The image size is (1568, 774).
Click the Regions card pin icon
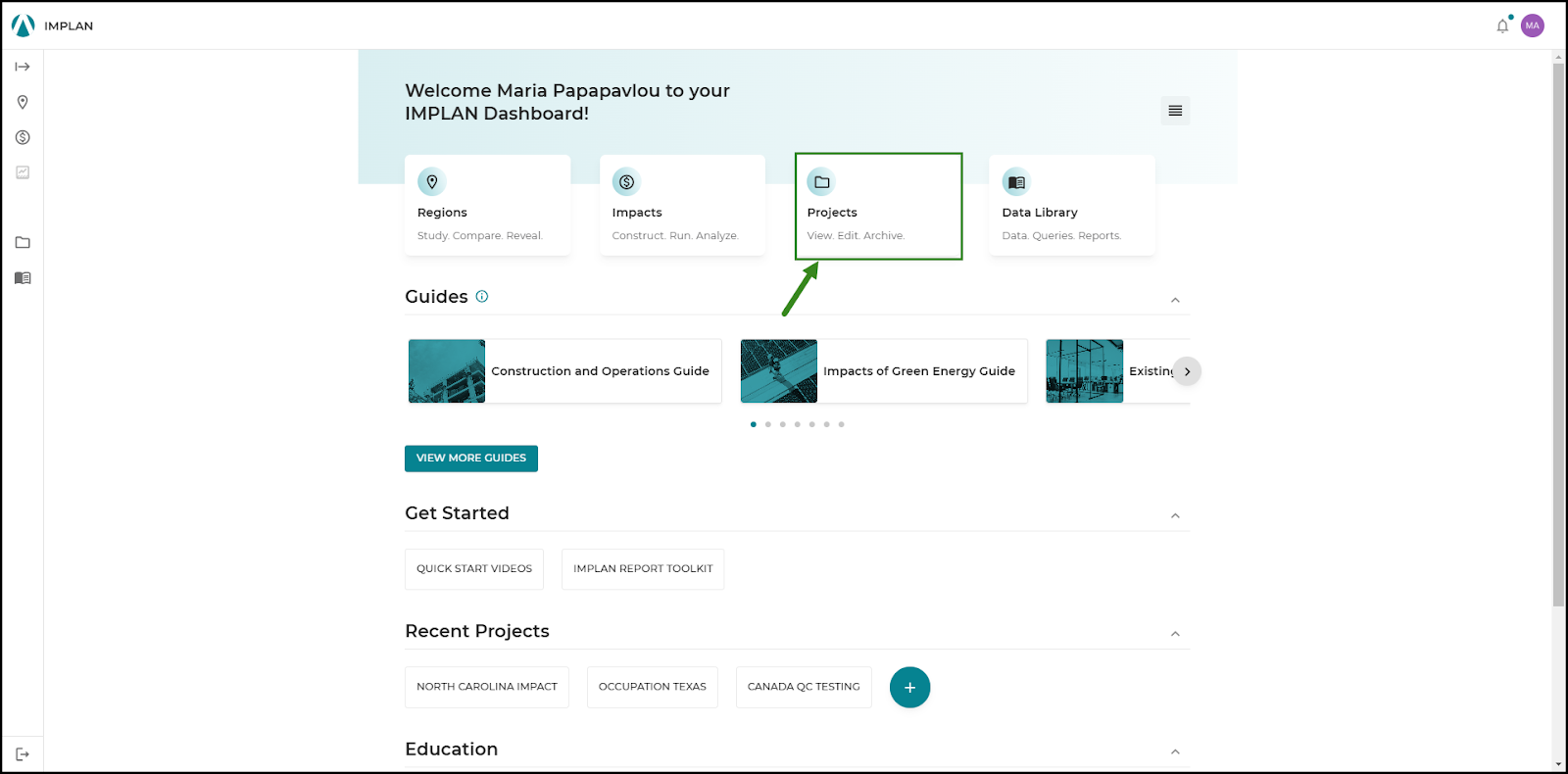(x=432, y=181)
